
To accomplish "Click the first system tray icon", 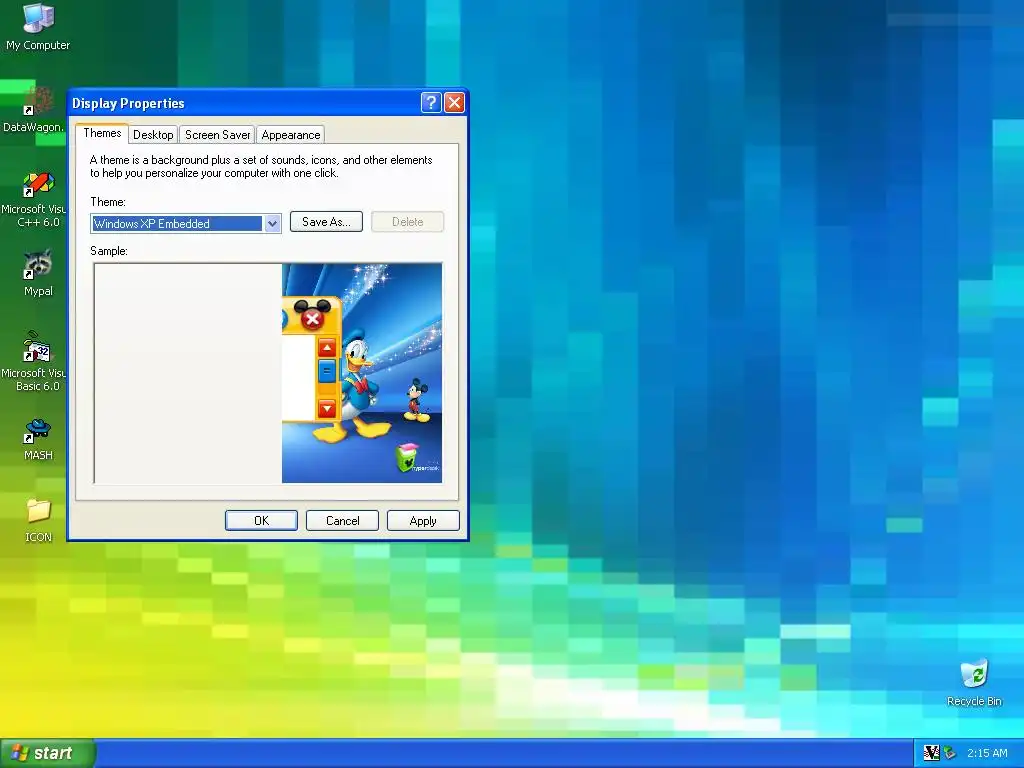I will 931,753.
